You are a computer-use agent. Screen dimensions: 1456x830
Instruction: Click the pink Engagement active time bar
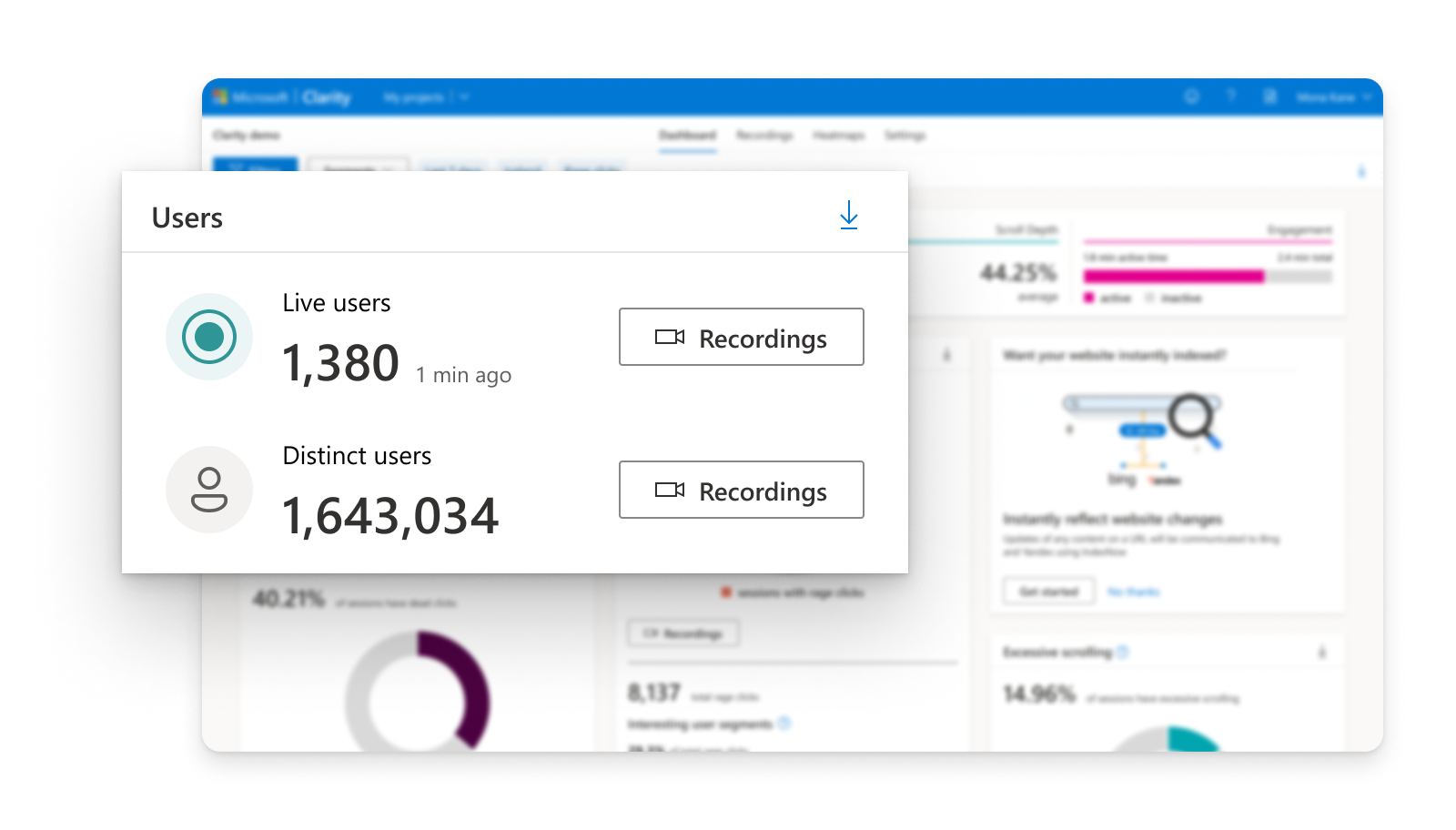(x=1173, y=277)
